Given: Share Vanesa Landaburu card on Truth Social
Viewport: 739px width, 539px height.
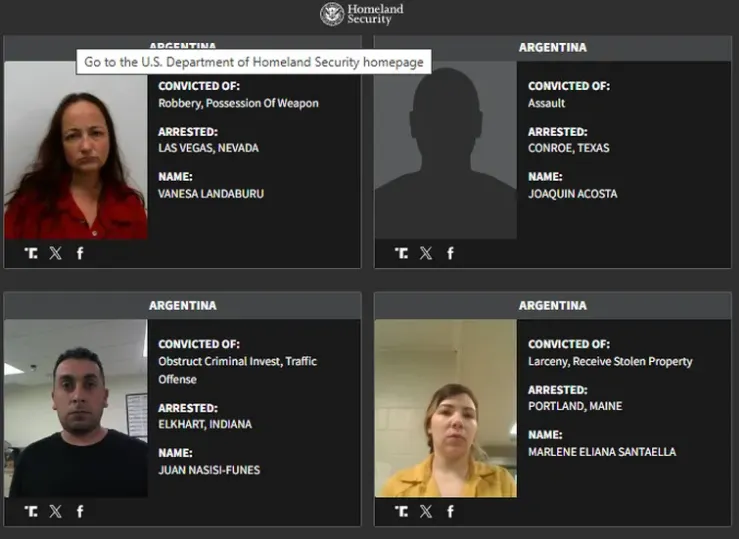Looking at the screenshot, I should pos(31,253).
